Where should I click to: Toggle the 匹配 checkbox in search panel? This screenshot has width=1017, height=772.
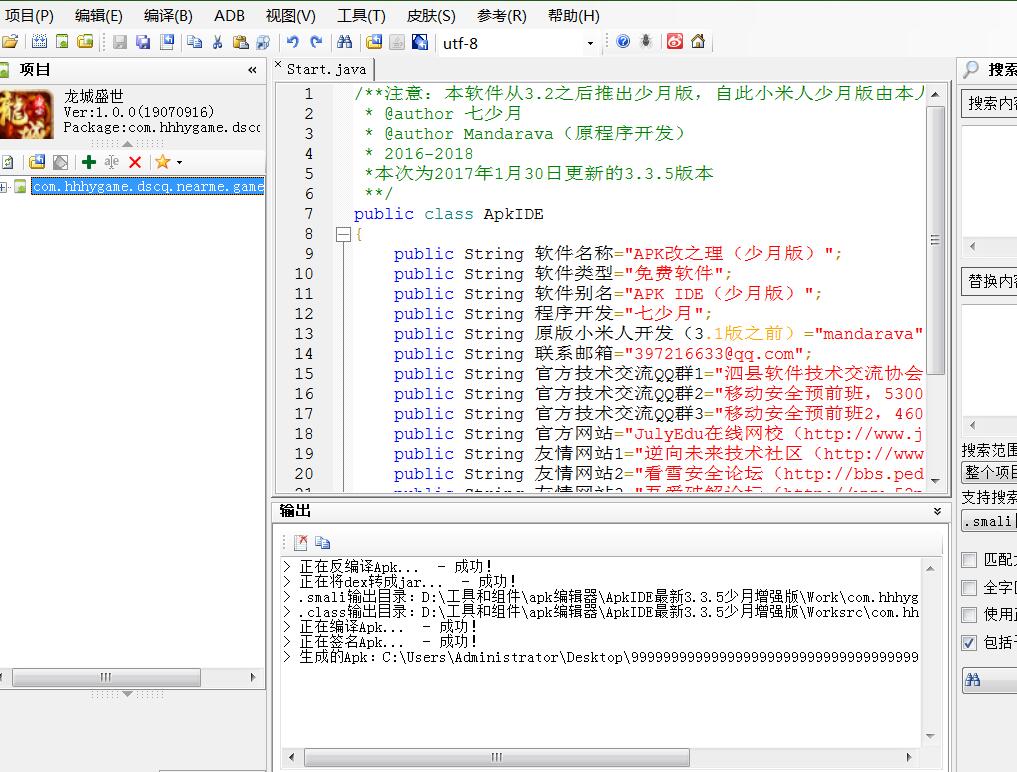point(969,560)
